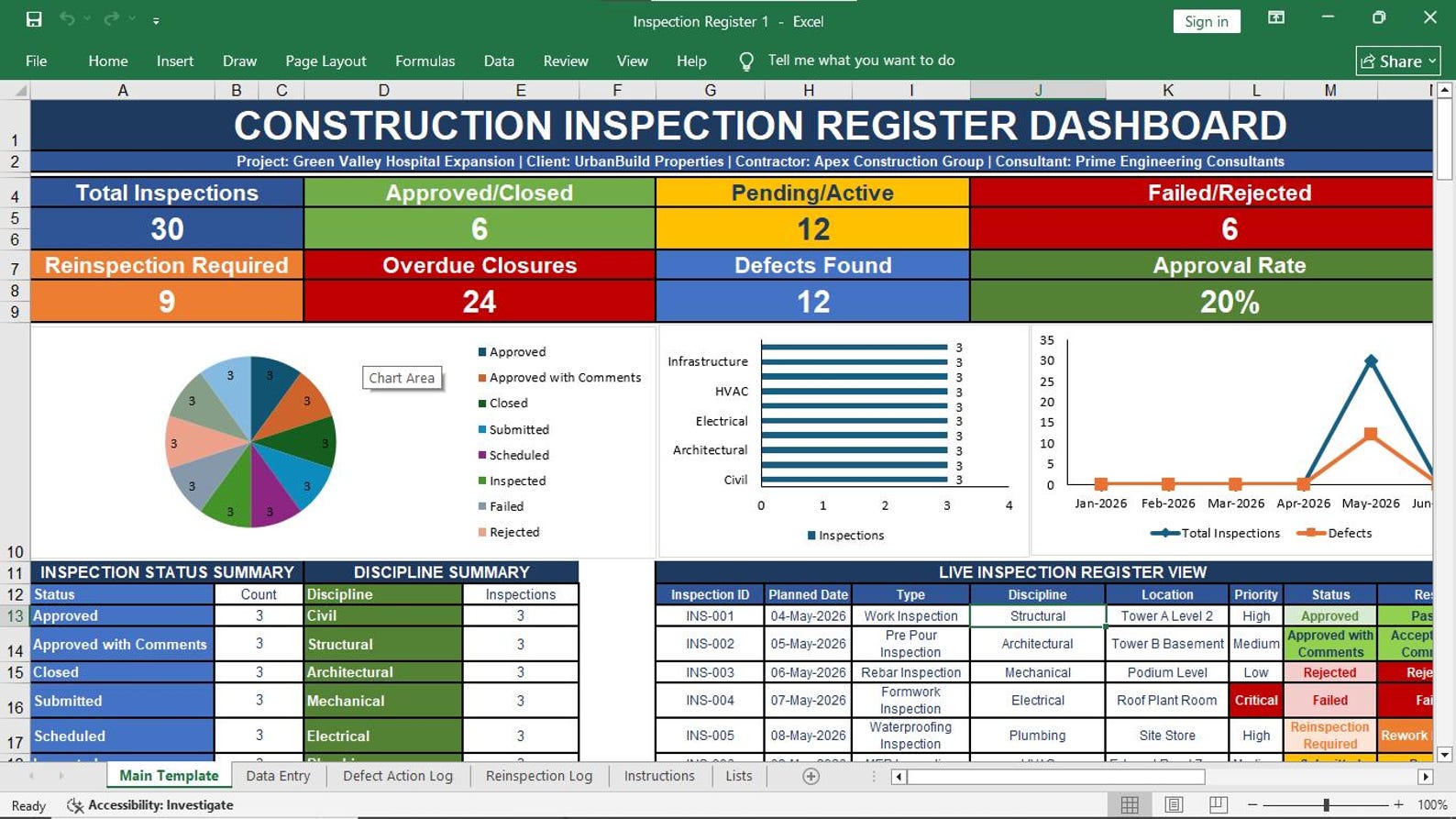This screenshot has width=1456, height=819.
Task: Select column J header
Action: point(1038,90)
